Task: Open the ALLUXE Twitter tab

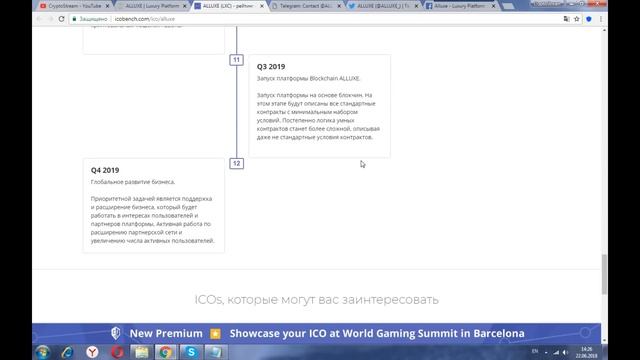Action: point(383,6)
